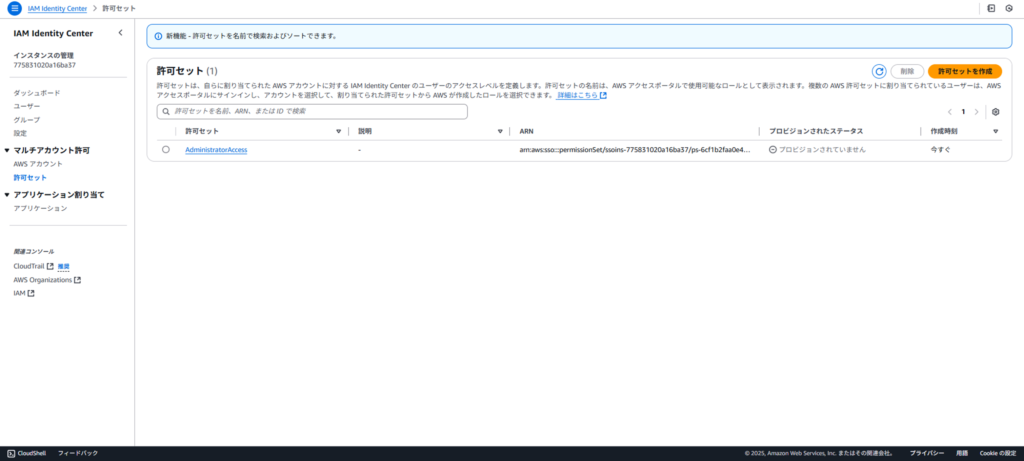
Task: Click the 推奨 badge next to CloudTrail
Action: (63, 266)
